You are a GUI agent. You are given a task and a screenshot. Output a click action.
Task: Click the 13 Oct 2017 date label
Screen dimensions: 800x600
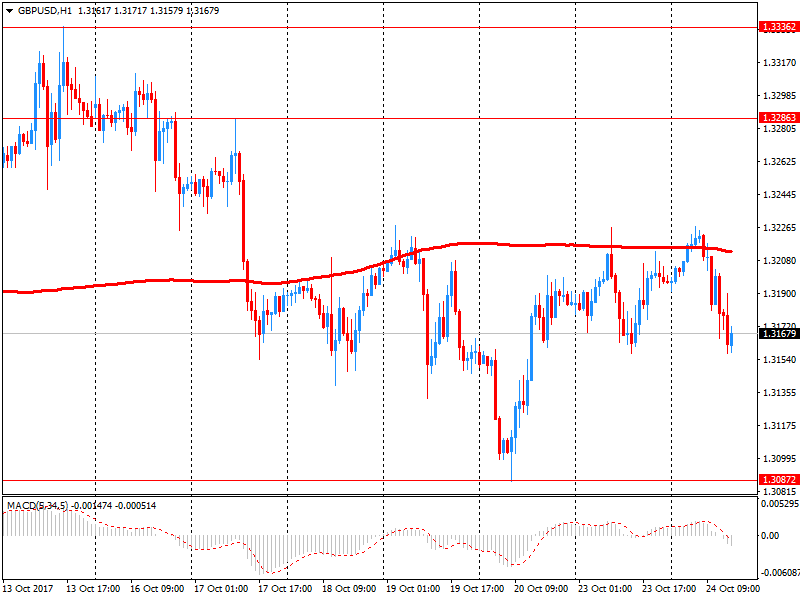pyautogui.click(x=28, y=589)
